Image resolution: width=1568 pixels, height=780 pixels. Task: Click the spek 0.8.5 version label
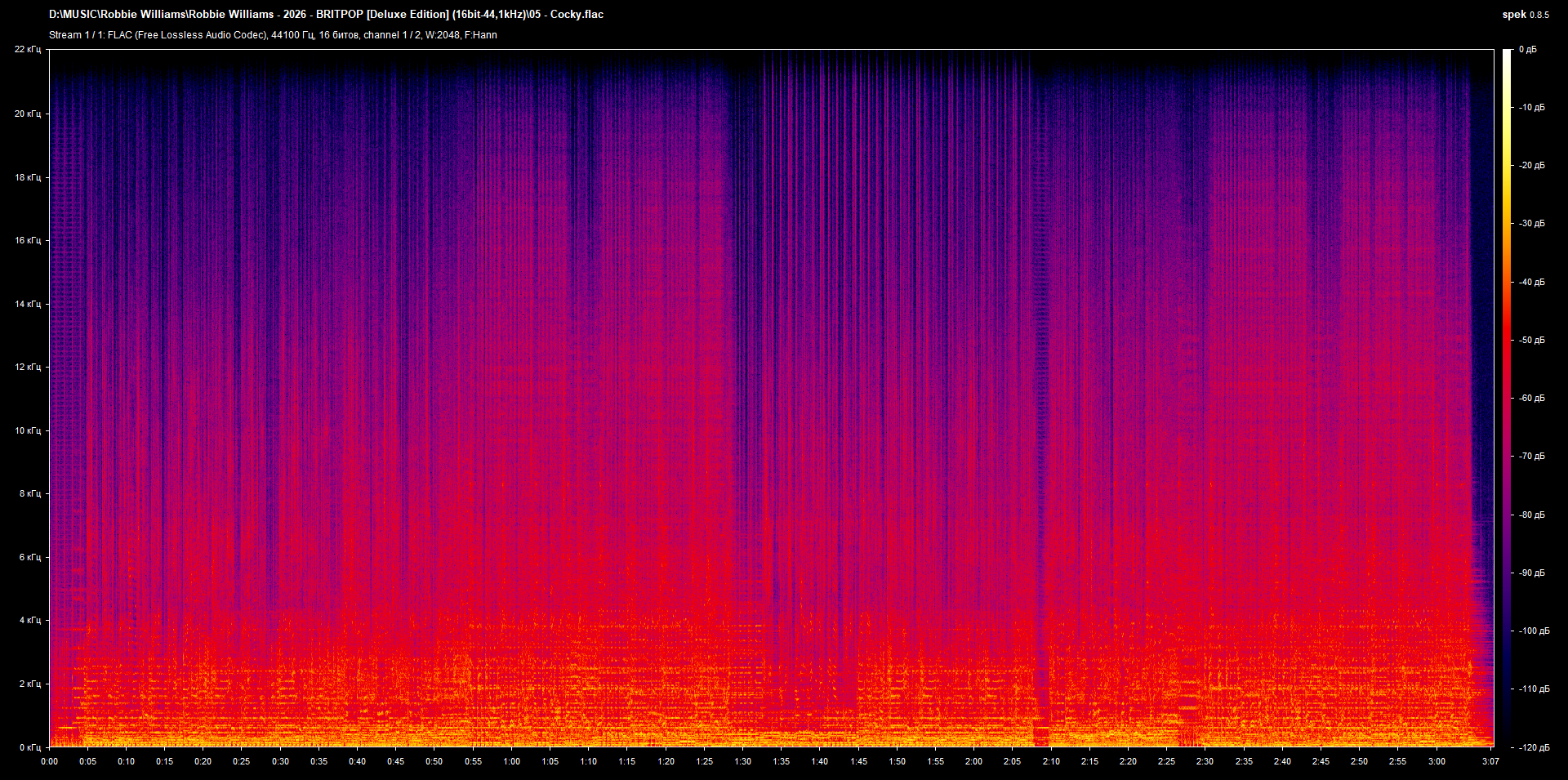[x=1525, y=15]
